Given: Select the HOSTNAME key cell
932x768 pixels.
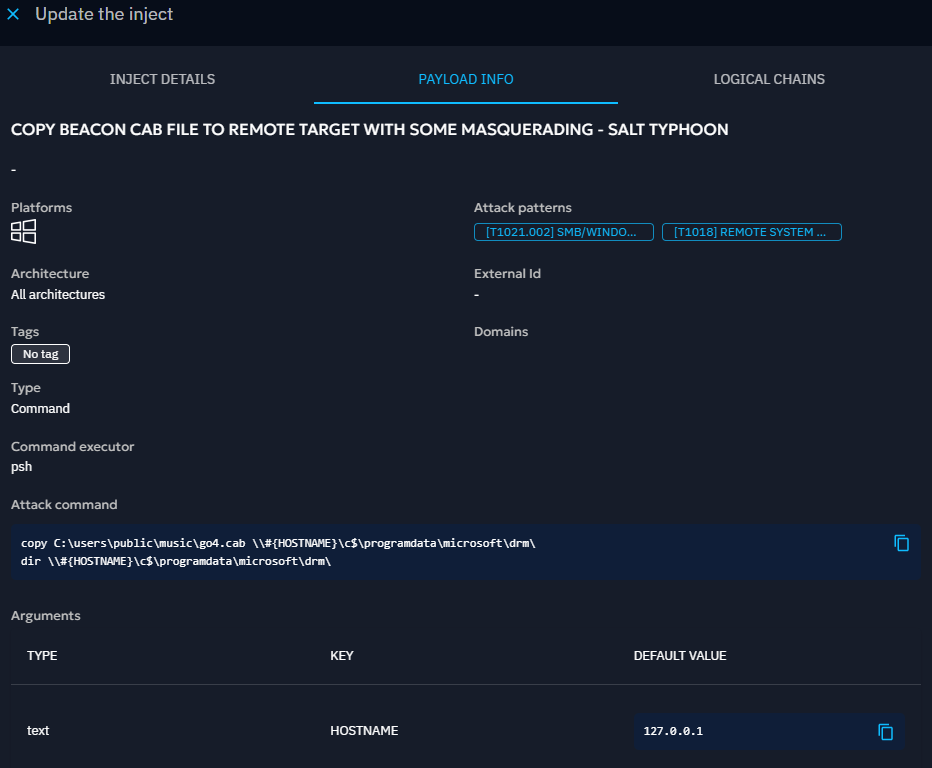Looking at the screenshot, I should pos(364,731).
